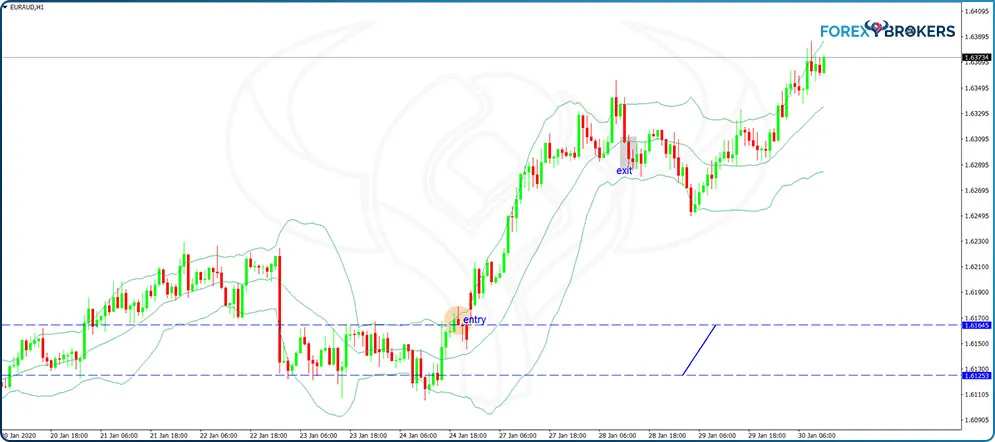The height and width of the screenshot is (442, 995).
Task: Click the blue 'exit' text label
Action: tap(624, 171)
